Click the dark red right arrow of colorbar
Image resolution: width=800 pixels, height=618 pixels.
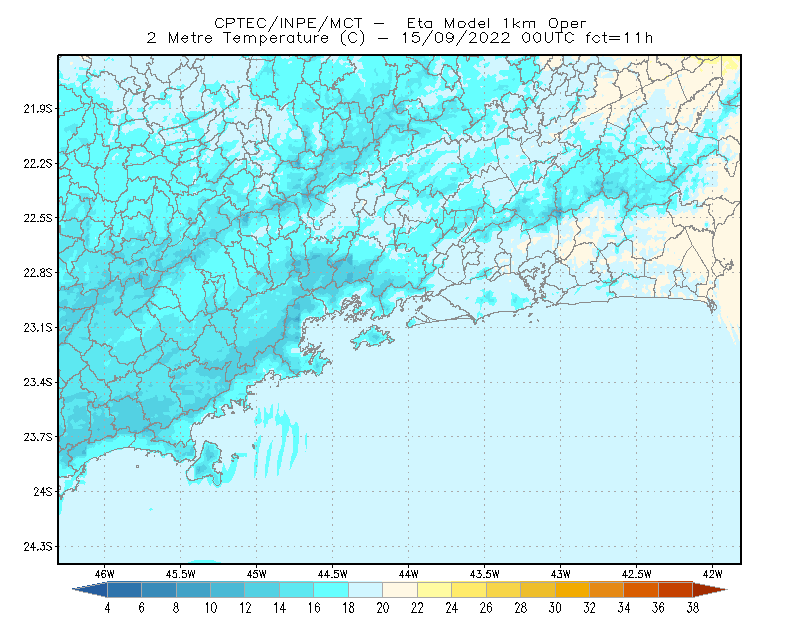[x=710, y=590]
